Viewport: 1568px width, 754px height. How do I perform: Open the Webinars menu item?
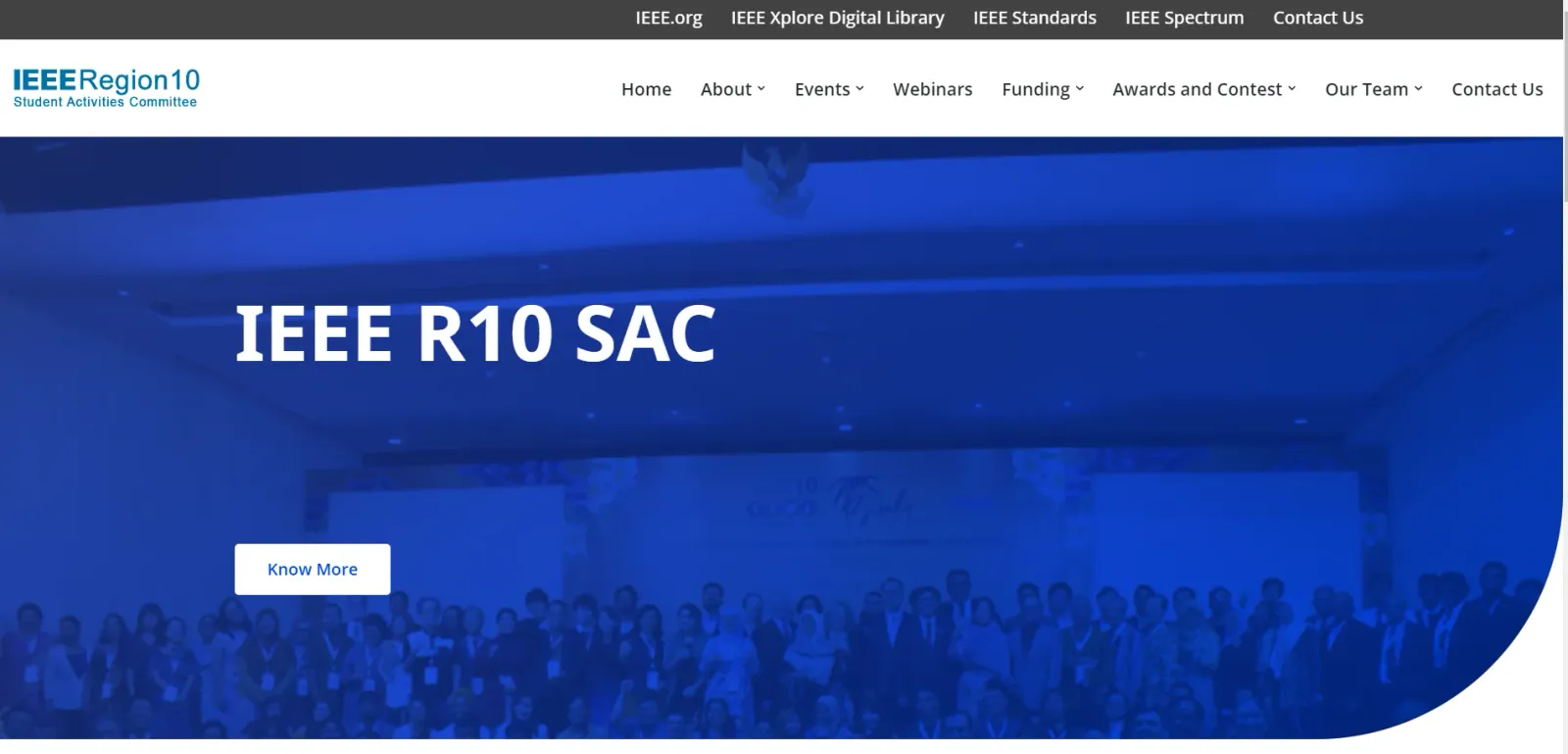pyautogui.click(x=933, y=89)
